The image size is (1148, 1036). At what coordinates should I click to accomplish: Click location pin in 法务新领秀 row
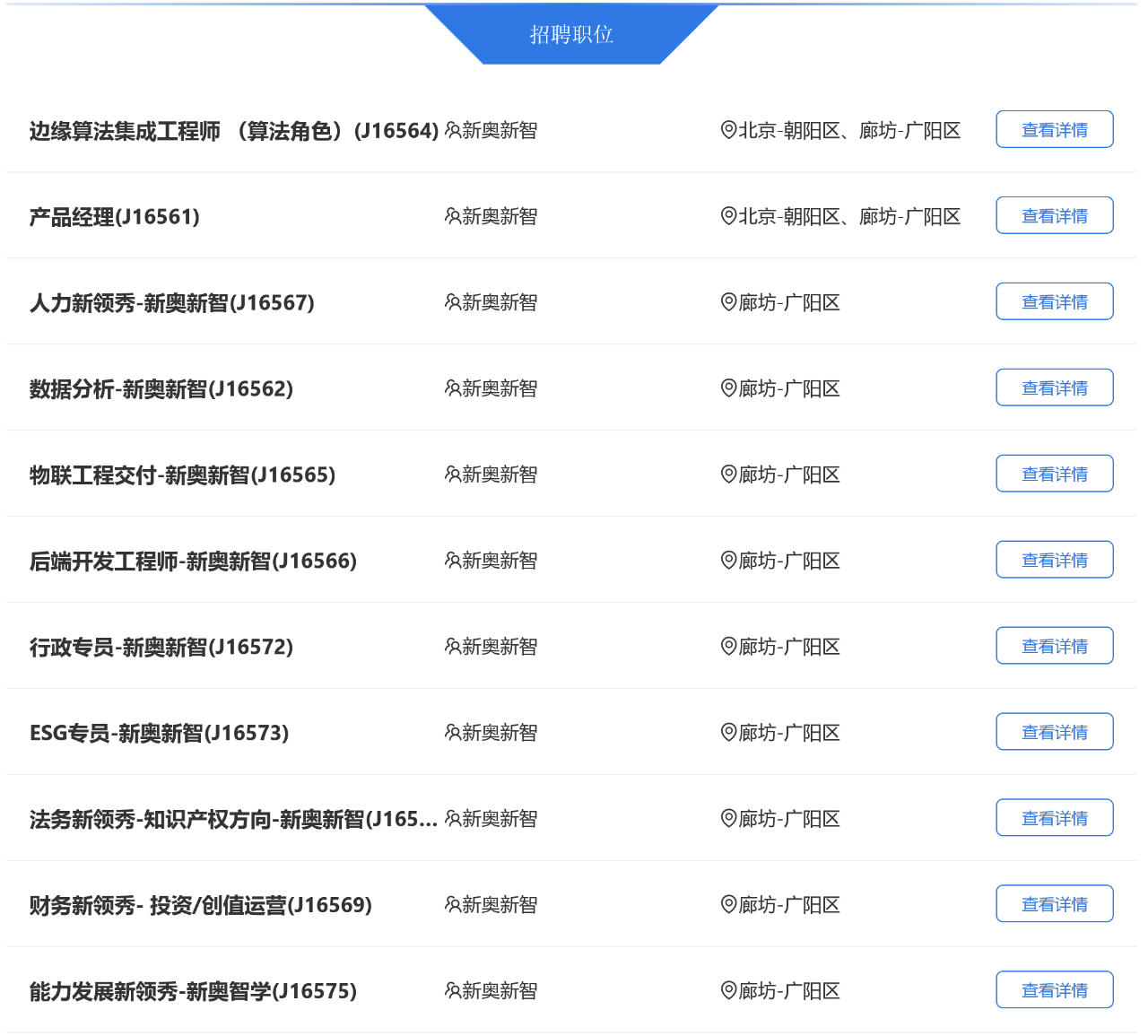[x=729, y=819]
